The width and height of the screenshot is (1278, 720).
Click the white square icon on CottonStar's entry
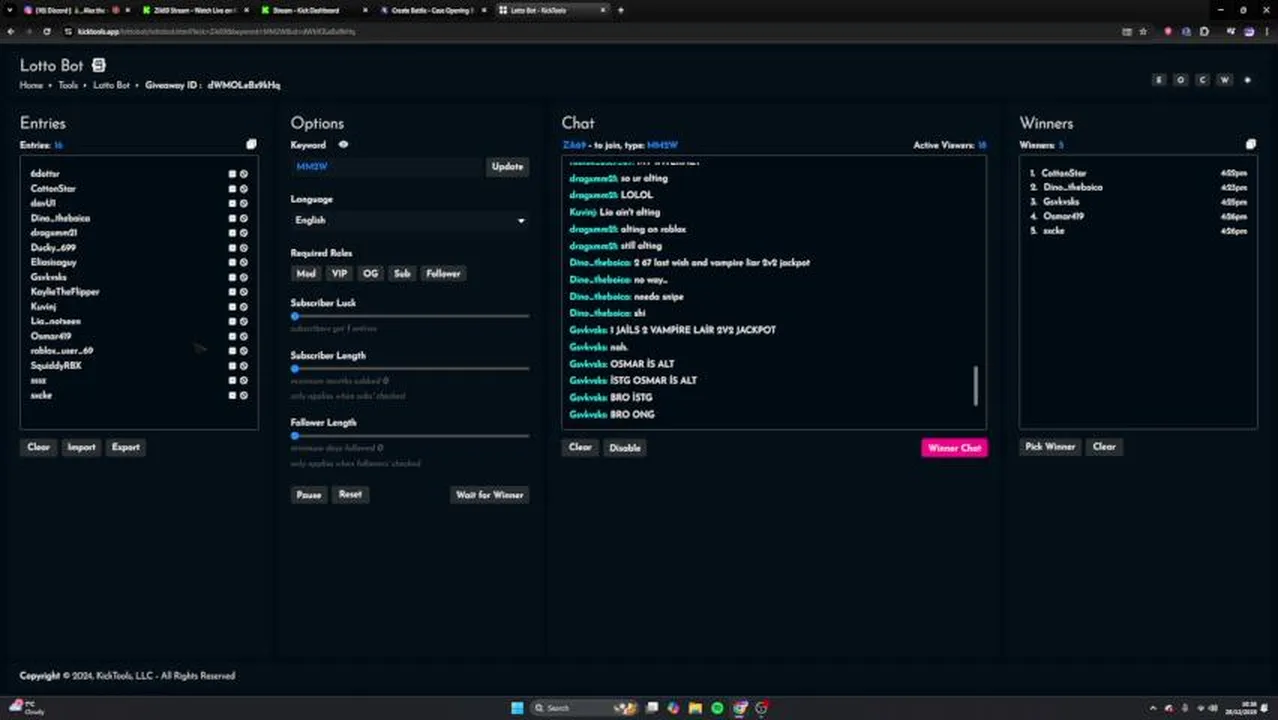[x=232, y=188]
